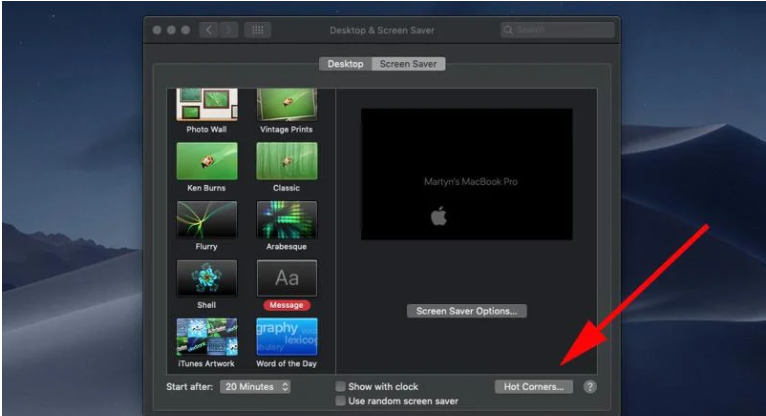Pick the Flurry screen saver
Image resolution: width=766 pixels, height=416 pixels.
[x=207, y=220]
